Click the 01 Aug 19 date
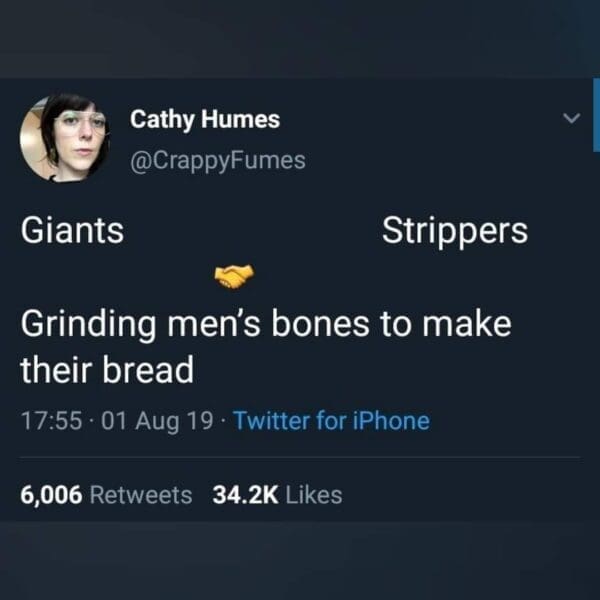 tap(157, 421)
